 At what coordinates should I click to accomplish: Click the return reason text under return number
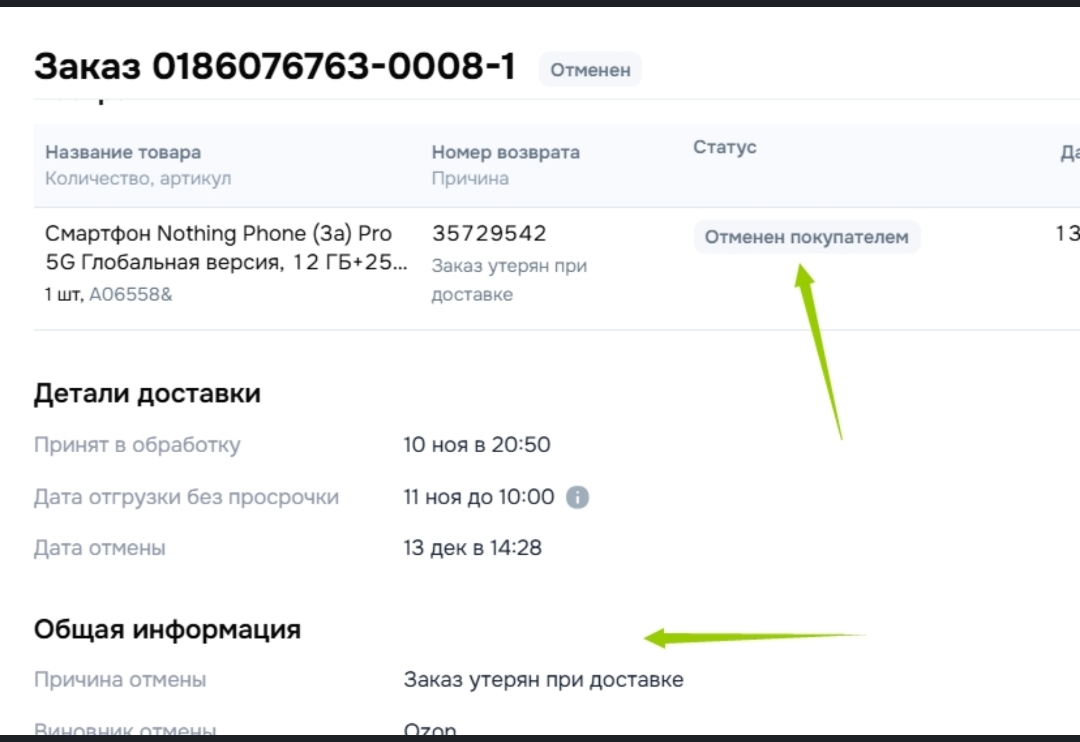click(509, 280)
